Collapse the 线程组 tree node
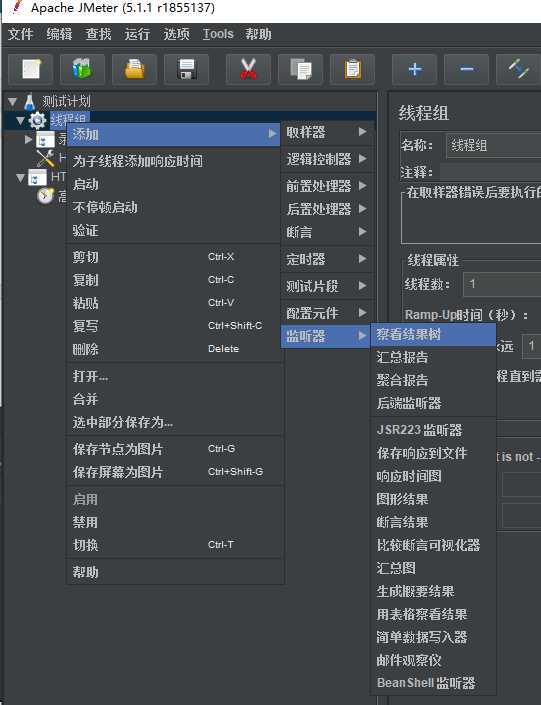 20,120
